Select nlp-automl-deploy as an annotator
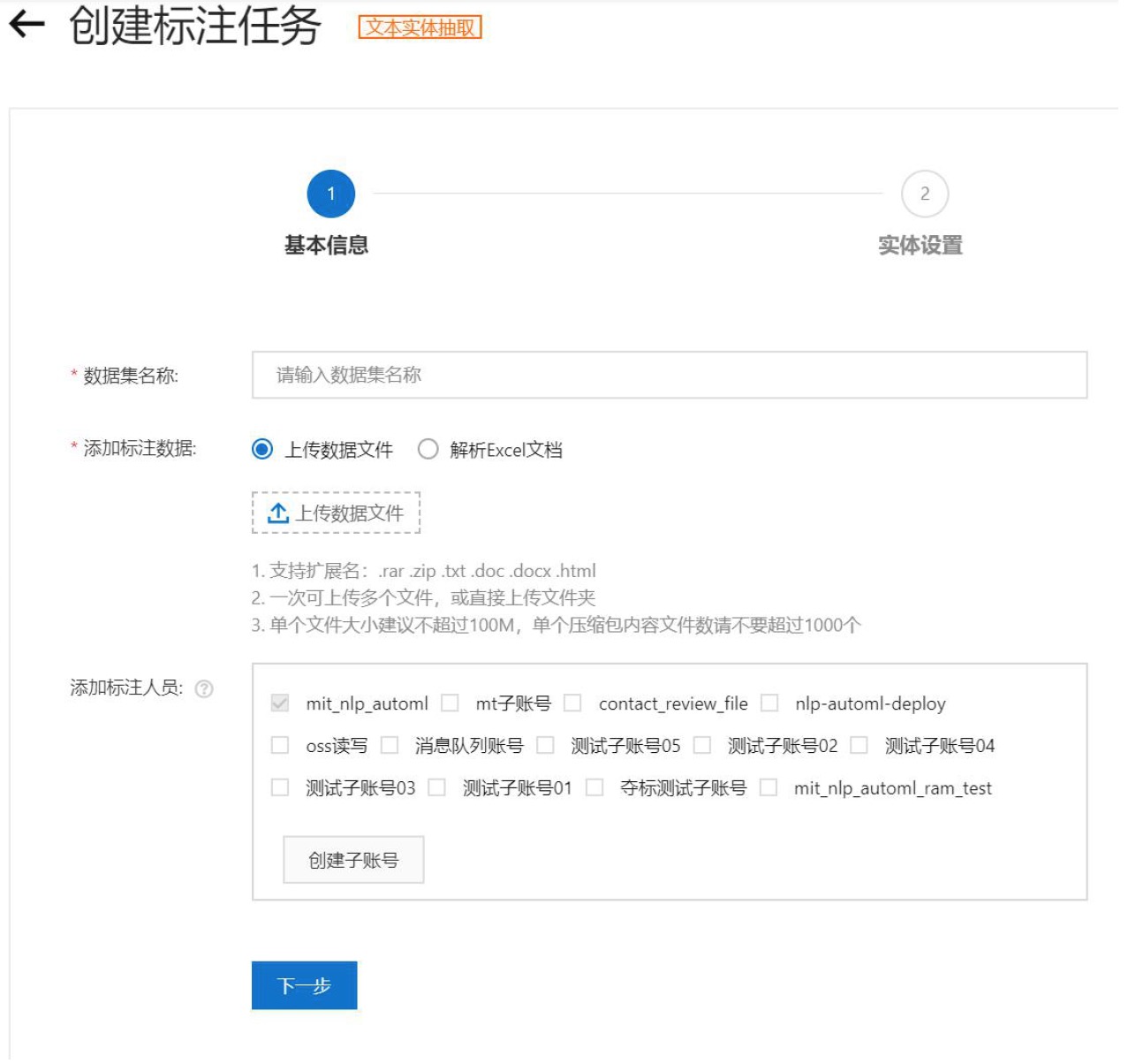The height and width of the screenshot is (1064, 1136). (771, 704)
